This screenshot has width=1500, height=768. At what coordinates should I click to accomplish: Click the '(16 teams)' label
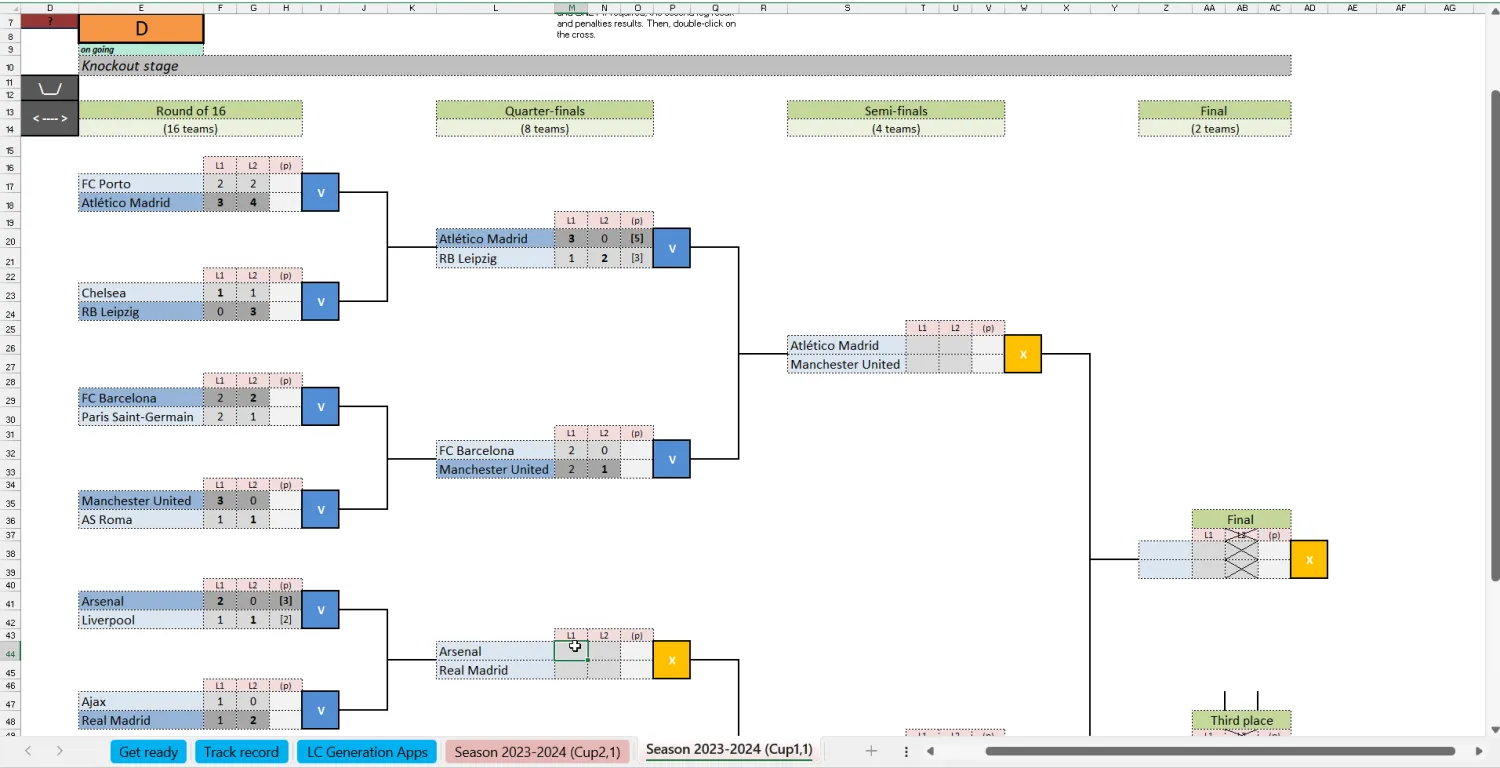click(x=190, y=128)
